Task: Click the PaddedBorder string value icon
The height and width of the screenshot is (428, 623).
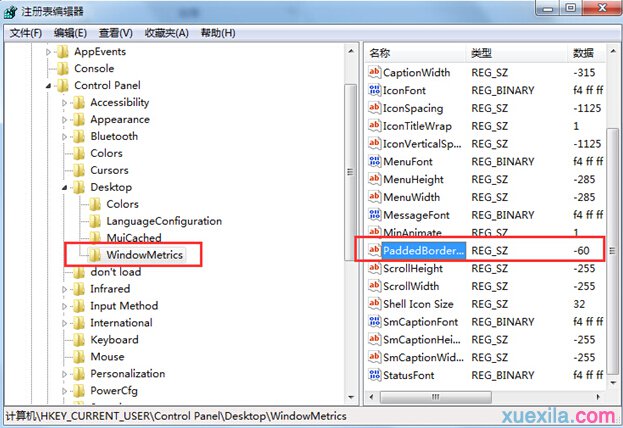Action: coord(374,250)
